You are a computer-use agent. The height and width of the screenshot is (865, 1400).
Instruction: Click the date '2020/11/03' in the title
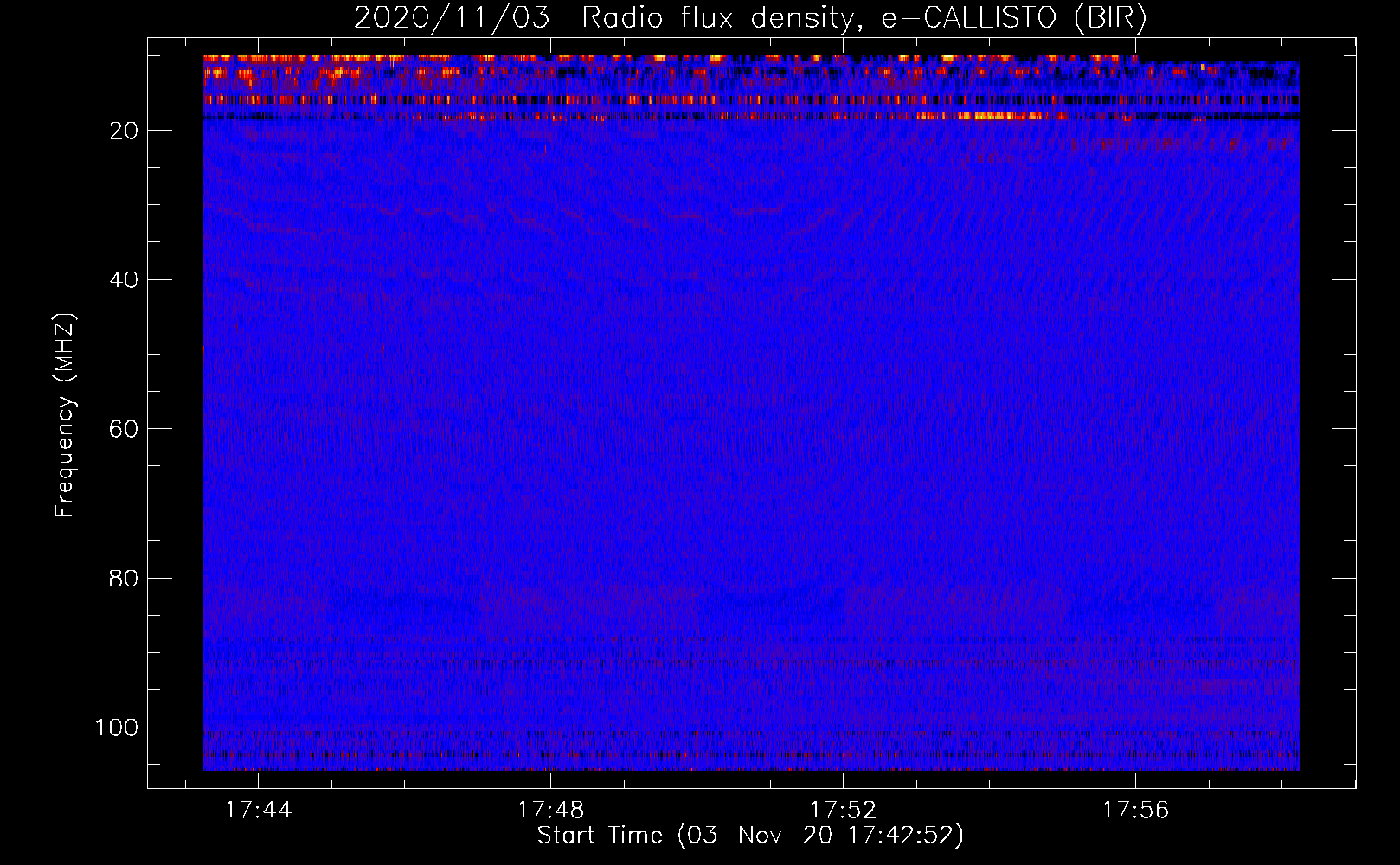point(452,18)
